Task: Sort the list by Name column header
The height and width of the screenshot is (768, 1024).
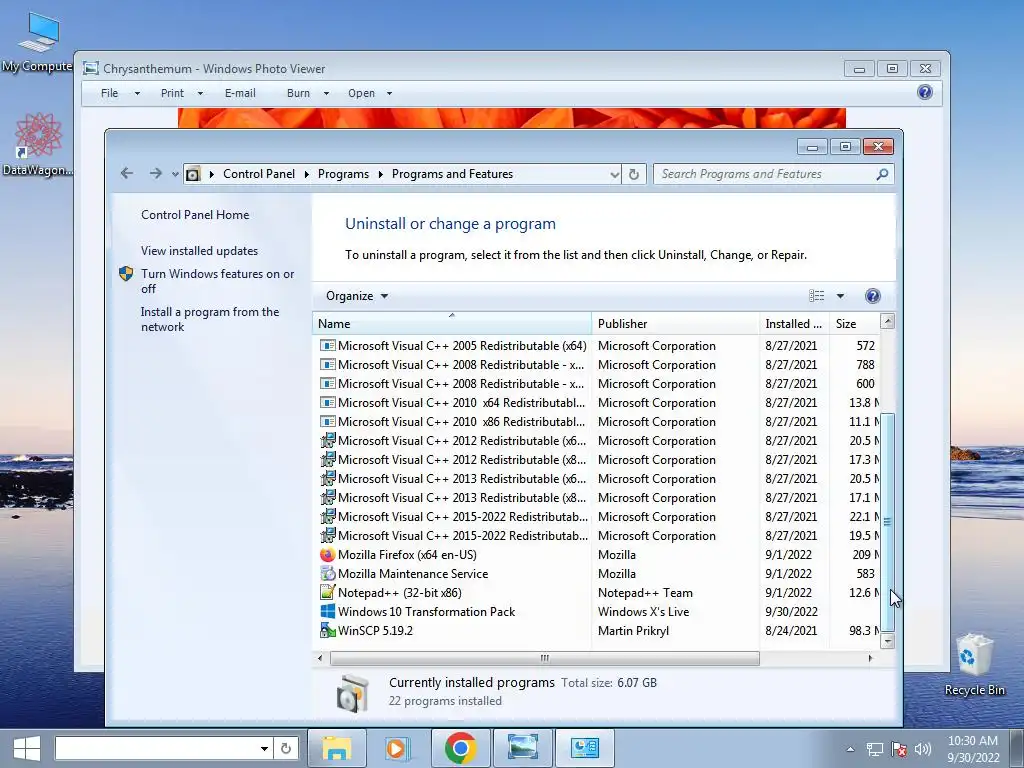Action: (451, 324)
